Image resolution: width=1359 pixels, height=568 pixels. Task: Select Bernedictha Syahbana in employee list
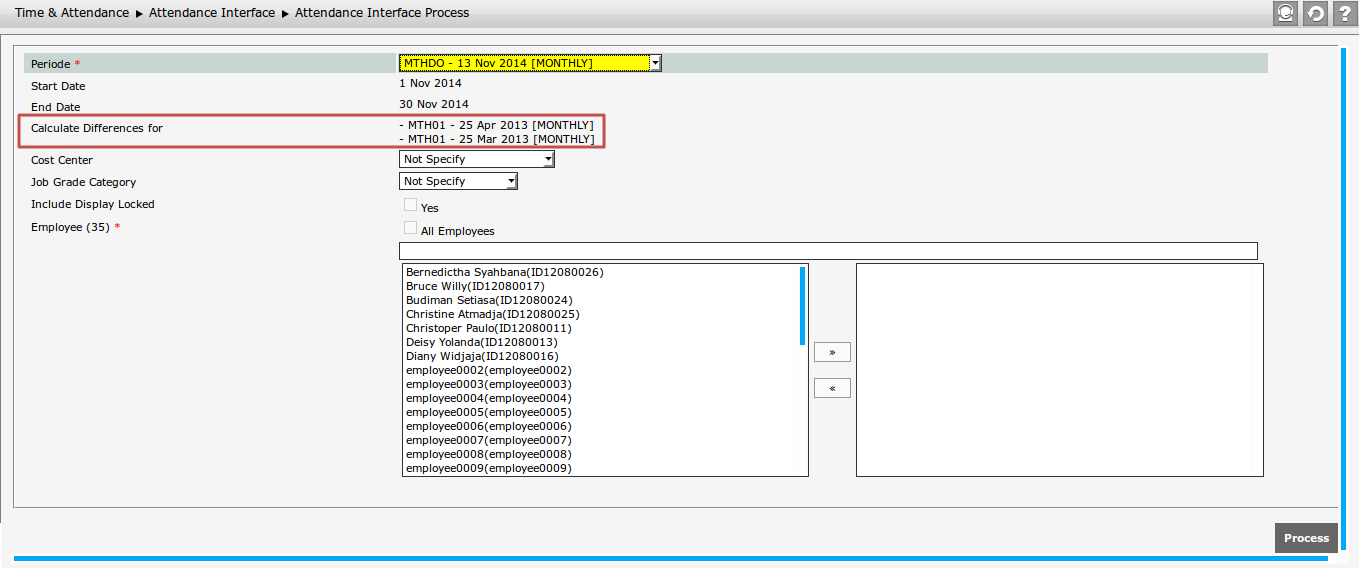click(504, 272)
